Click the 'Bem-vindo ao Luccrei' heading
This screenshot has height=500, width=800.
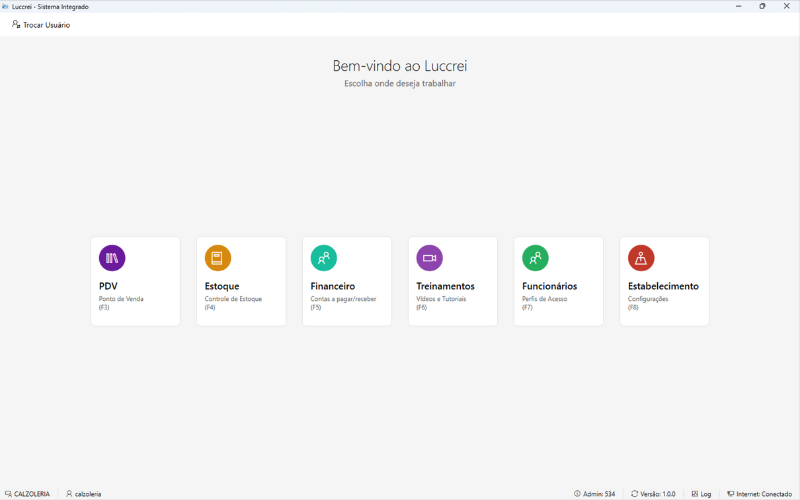pyautogui.click(x=399, y=66)
